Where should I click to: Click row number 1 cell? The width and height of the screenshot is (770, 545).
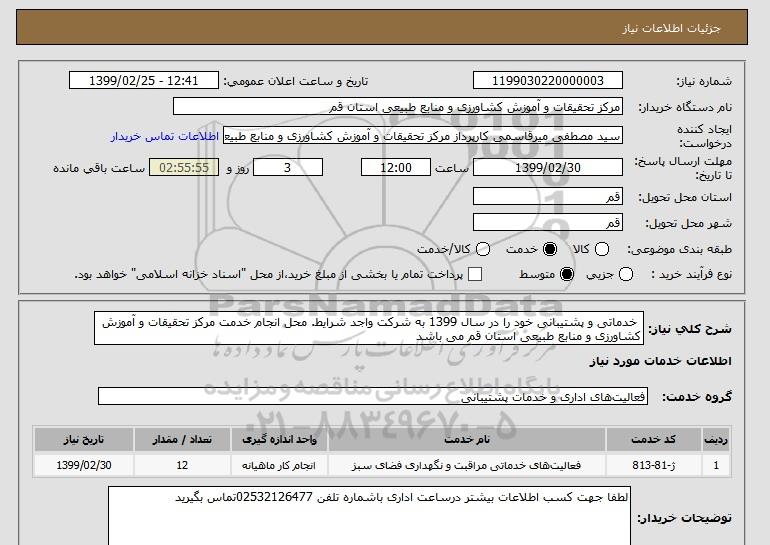click(x=716, y=465)
